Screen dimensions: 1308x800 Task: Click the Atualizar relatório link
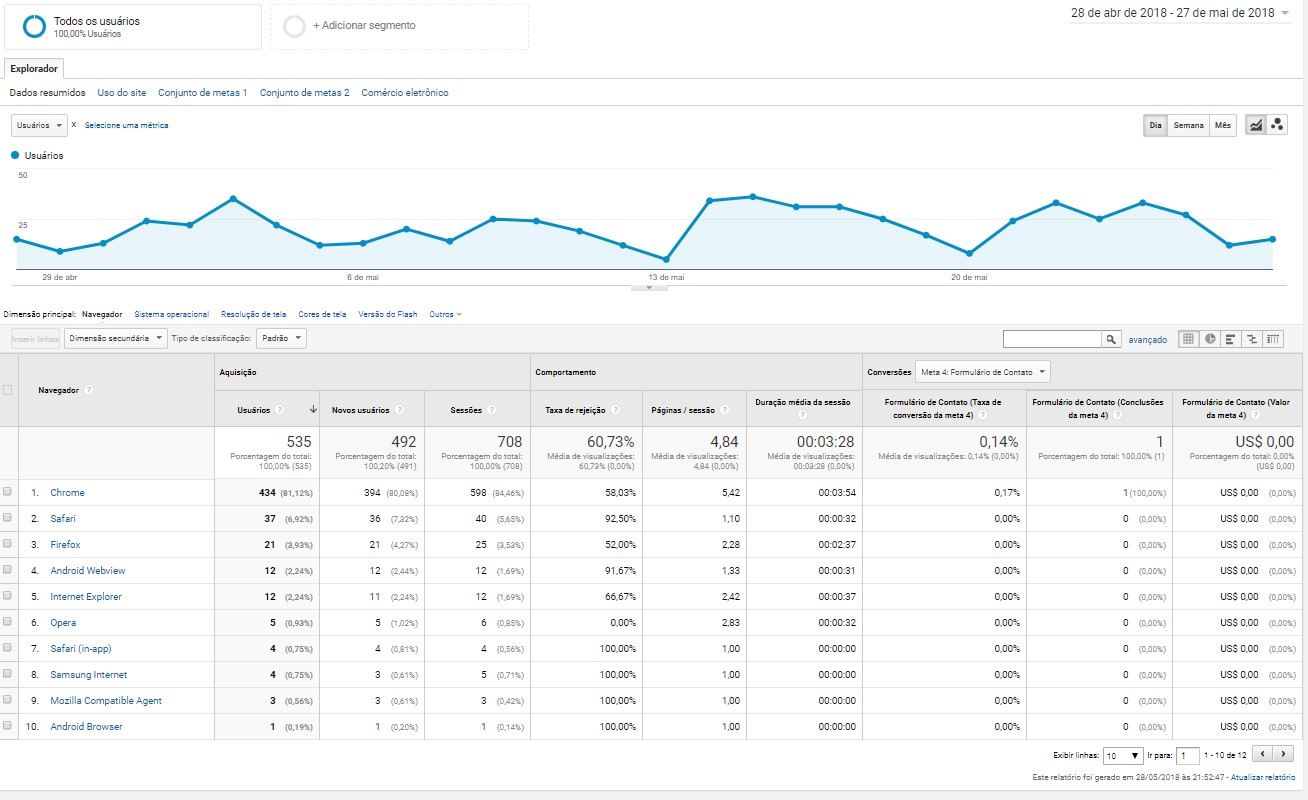(1262, 777)
